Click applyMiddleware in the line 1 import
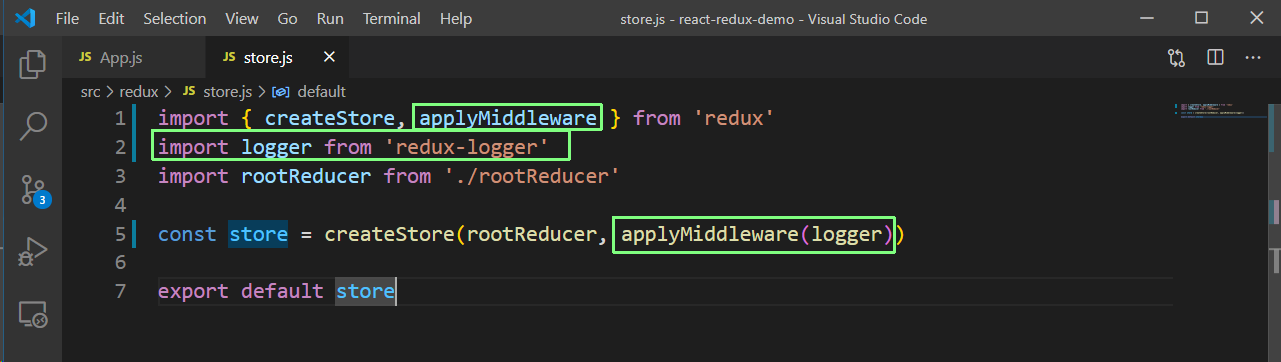 pos(508,119)
